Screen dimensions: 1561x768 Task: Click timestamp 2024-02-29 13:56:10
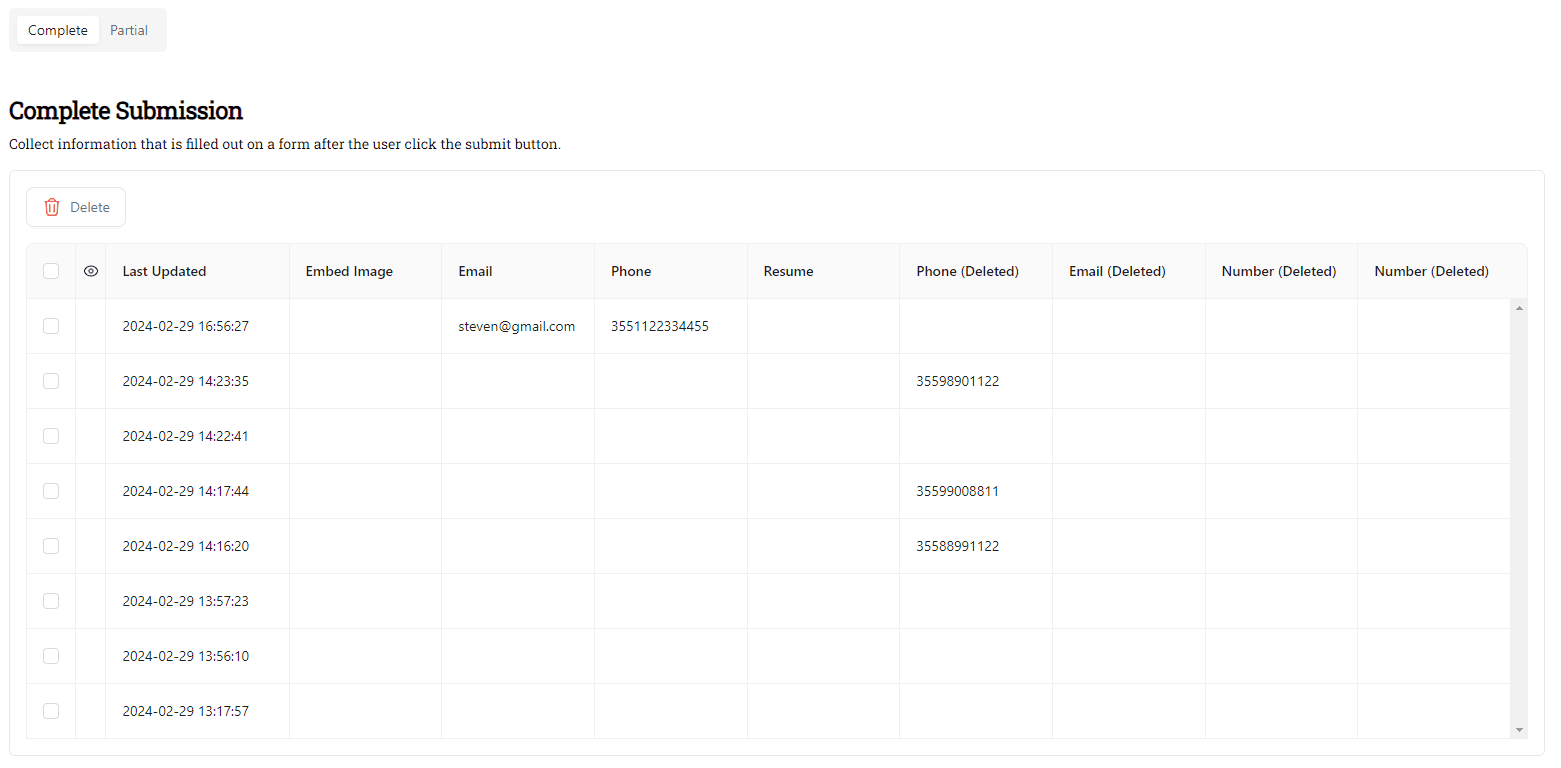tap(185, 656)
